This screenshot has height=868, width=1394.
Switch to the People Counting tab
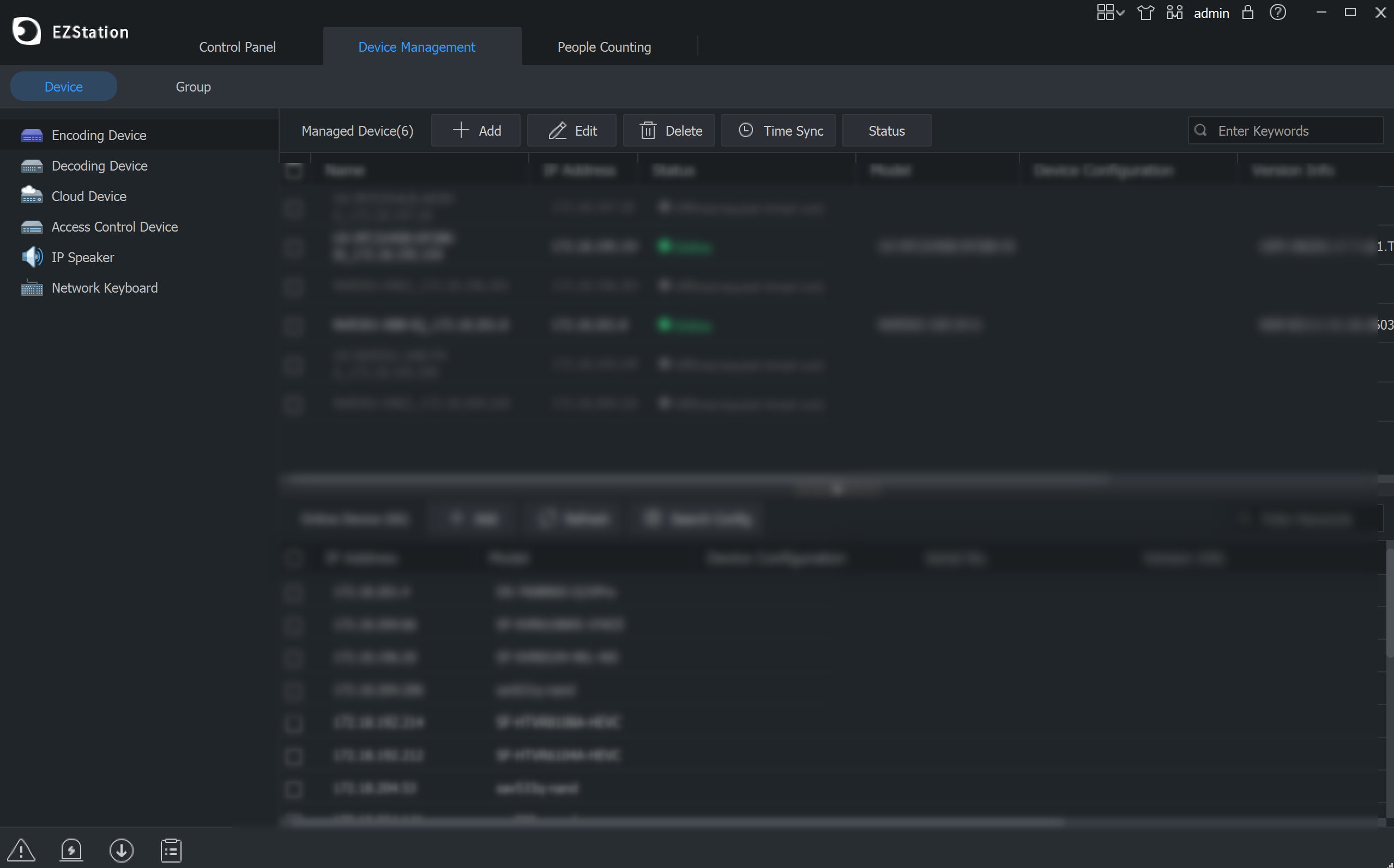[x=604, y=47]
